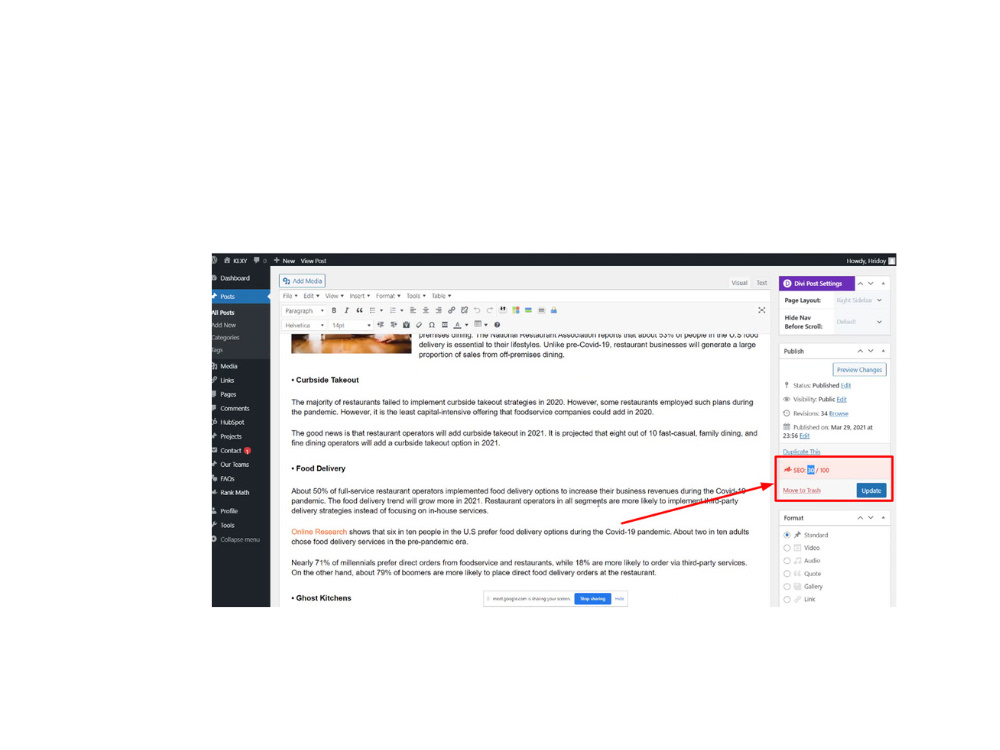1000x750 pixels.
Task: Click Duplicate This link
Action: point(802,452)
